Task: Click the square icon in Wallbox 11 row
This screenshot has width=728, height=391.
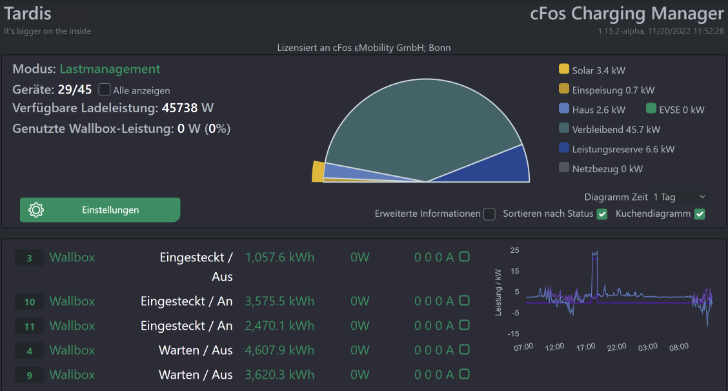Action: click(464, 325)
